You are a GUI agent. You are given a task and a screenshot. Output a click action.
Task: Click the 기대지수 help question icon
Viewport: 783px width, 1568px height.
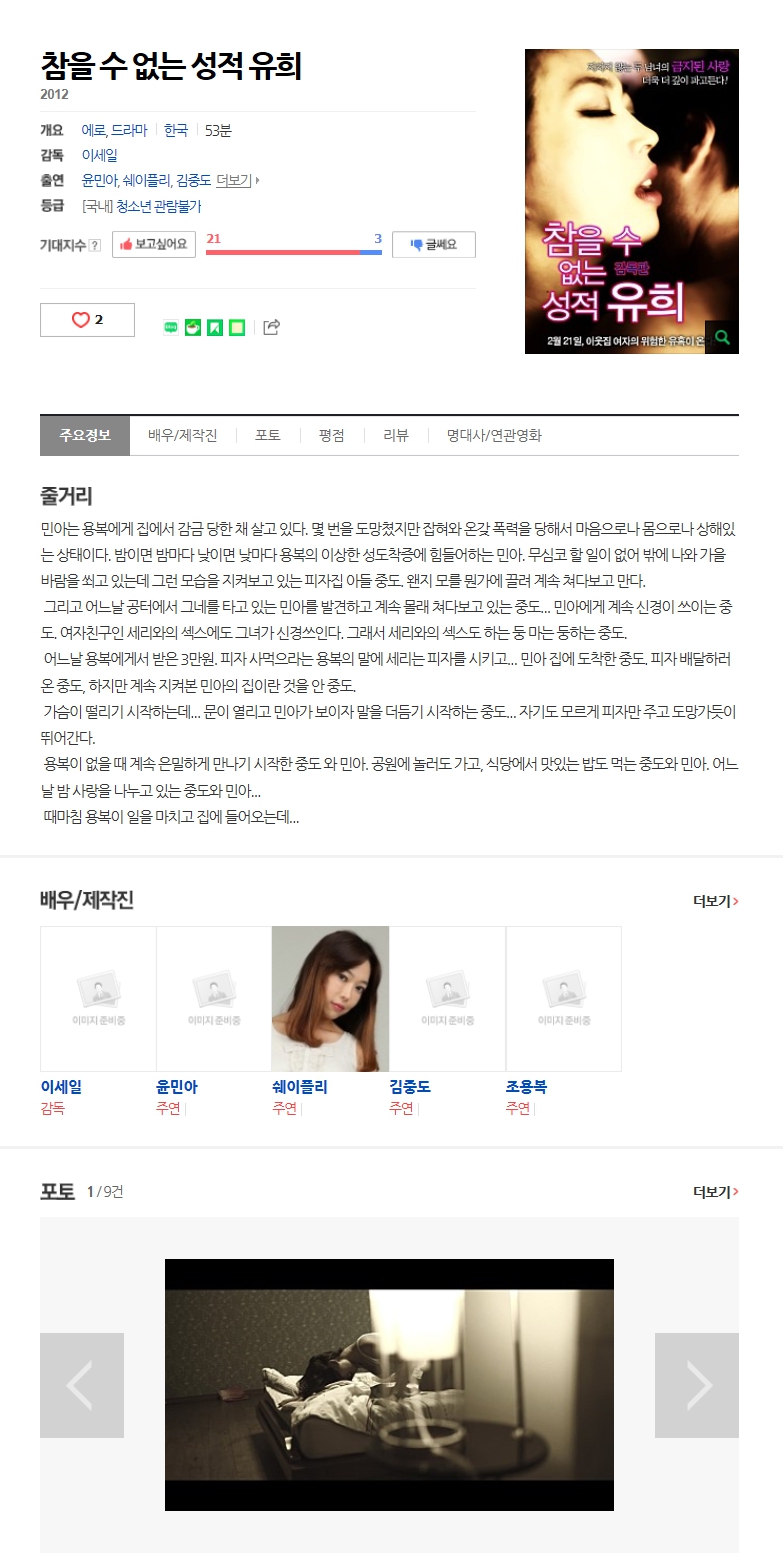coord(95,245)
